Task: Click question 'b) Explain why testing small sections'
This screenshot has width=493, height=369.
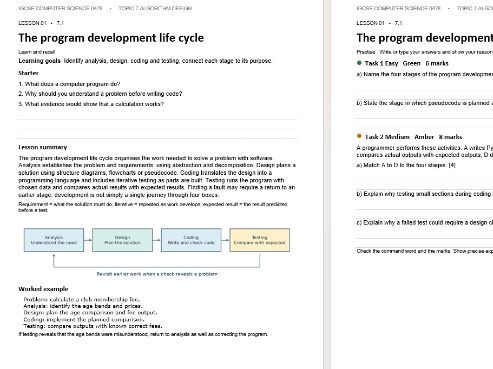Action: [x=425, y=194]
